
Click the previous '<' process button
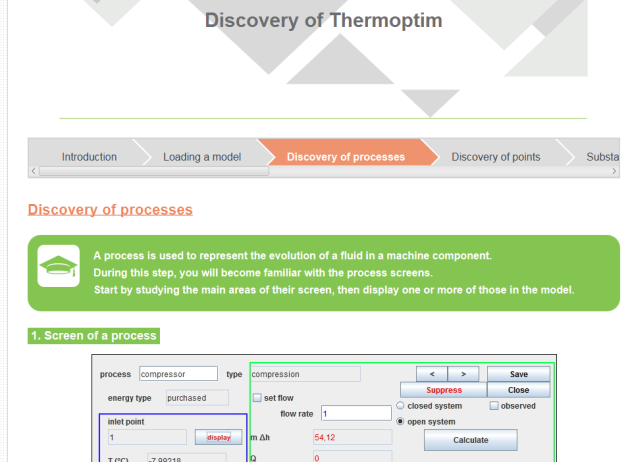432,374
